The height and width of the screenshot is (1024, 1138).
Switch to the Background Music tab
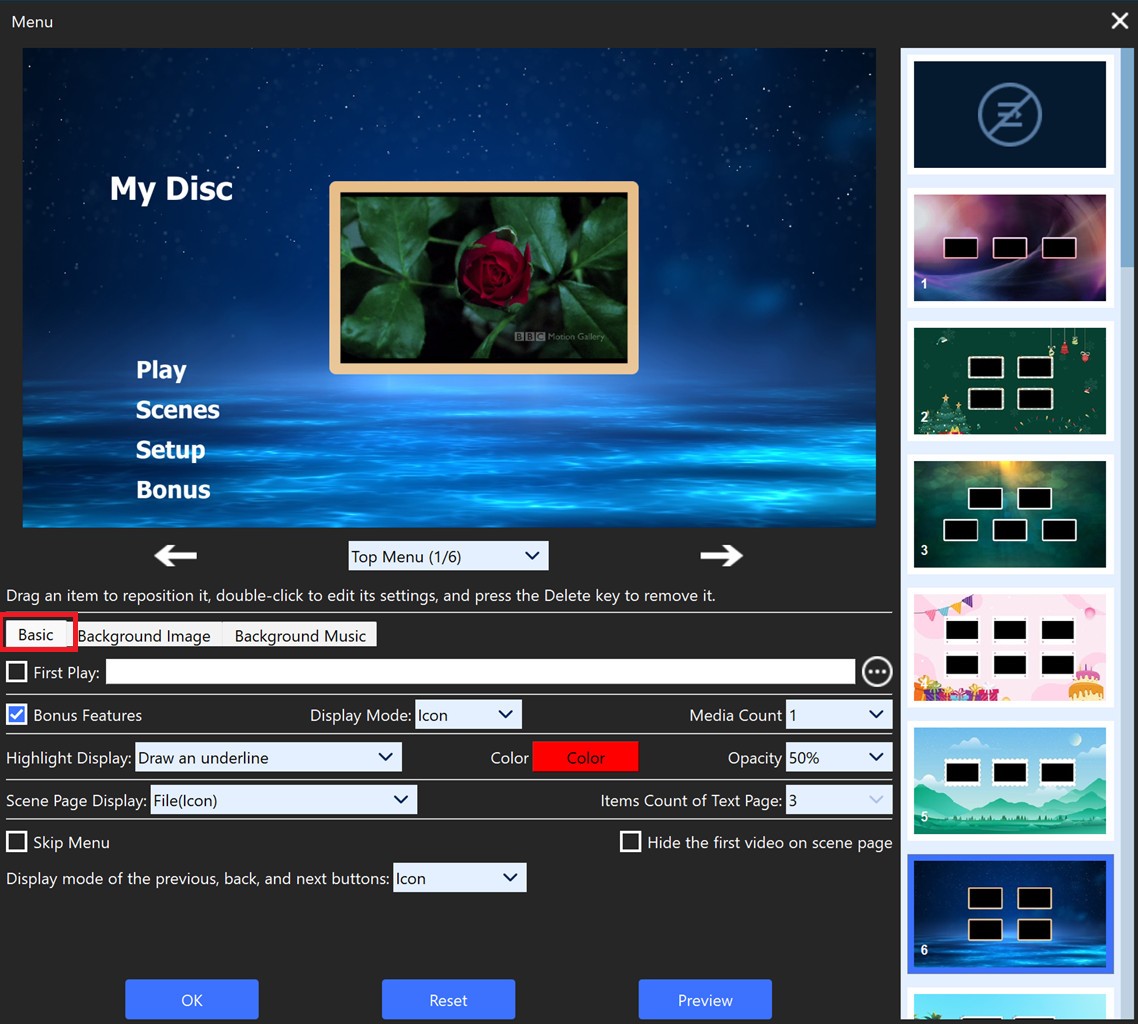(298, 635)
